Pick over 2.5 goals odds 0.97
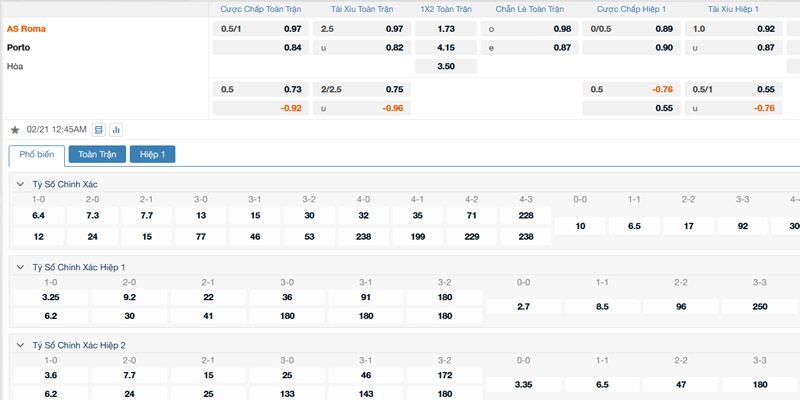Image resolution: width=800 pixels, height=400 pixels. pyautogui.click(x=362, y=29)
